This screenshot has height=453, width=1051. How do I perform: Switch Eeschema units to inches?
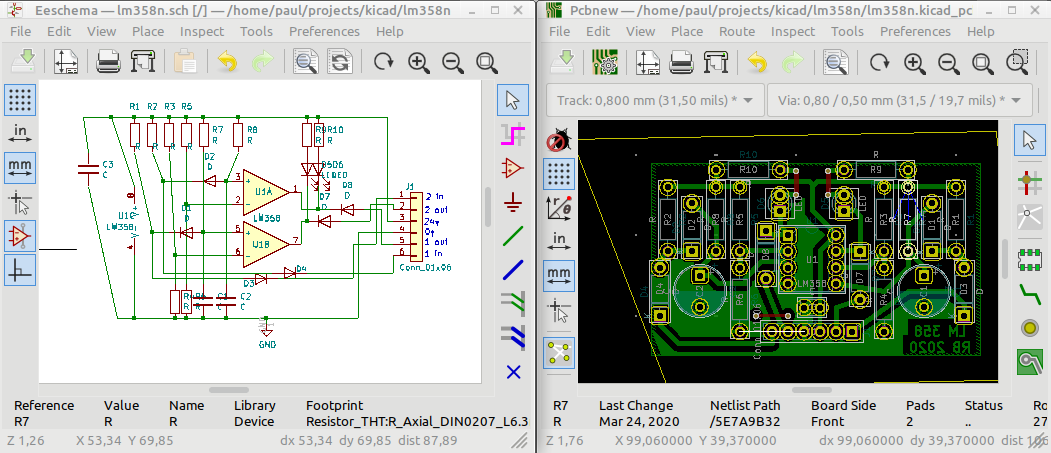(x=20, y=133)
